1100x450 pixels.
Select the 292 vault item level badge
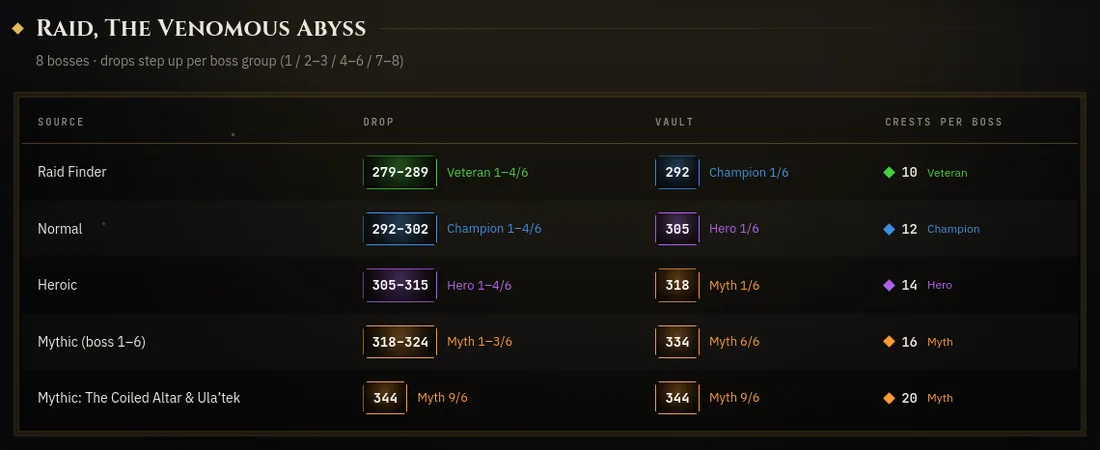pyautogui.click(x=677, y=173)
